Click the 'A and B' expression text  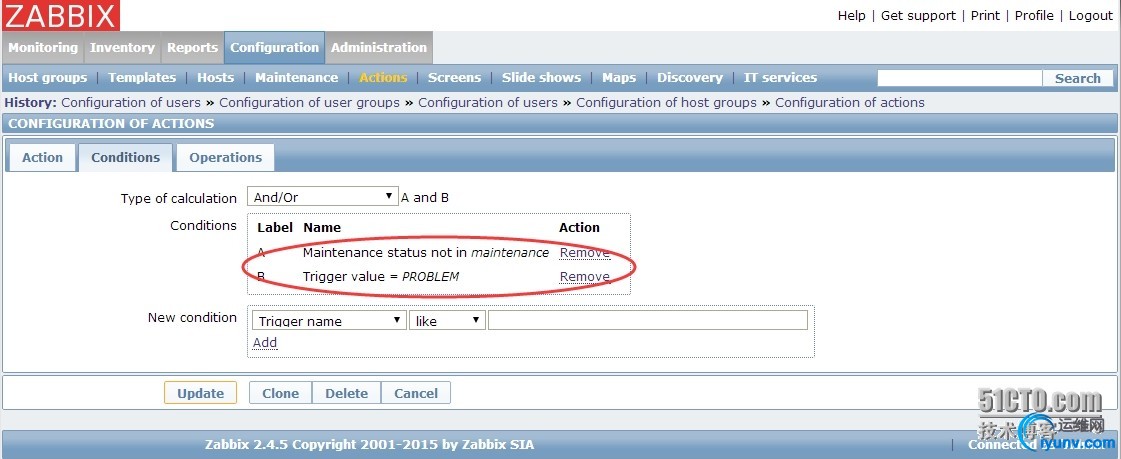(x=425, y=197)
